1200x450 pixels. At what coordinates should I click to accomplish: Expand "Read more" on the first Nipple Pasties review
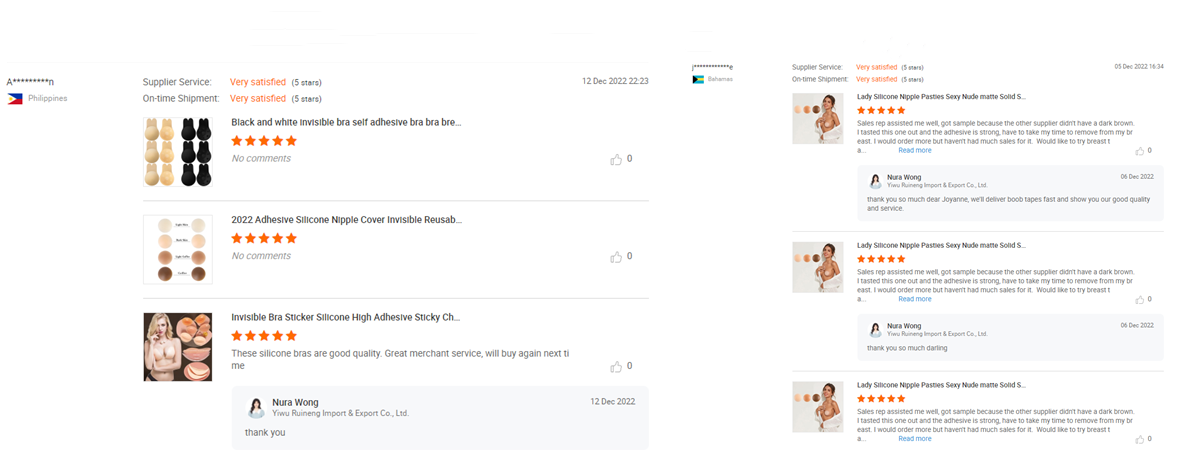pyautogui.click(x=914, y=150)
